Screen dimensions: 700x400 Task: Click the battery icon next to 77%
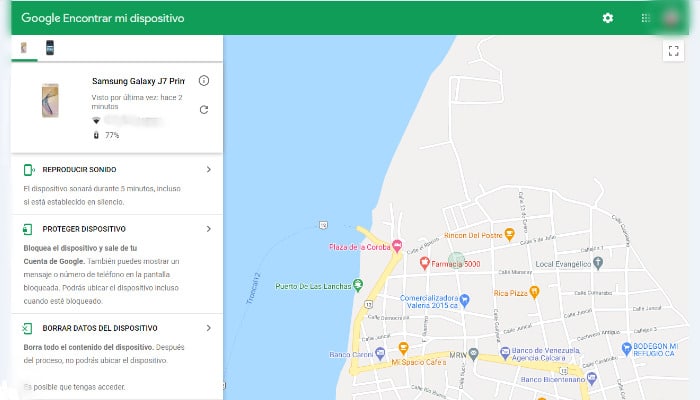click(x=96, y=135)
